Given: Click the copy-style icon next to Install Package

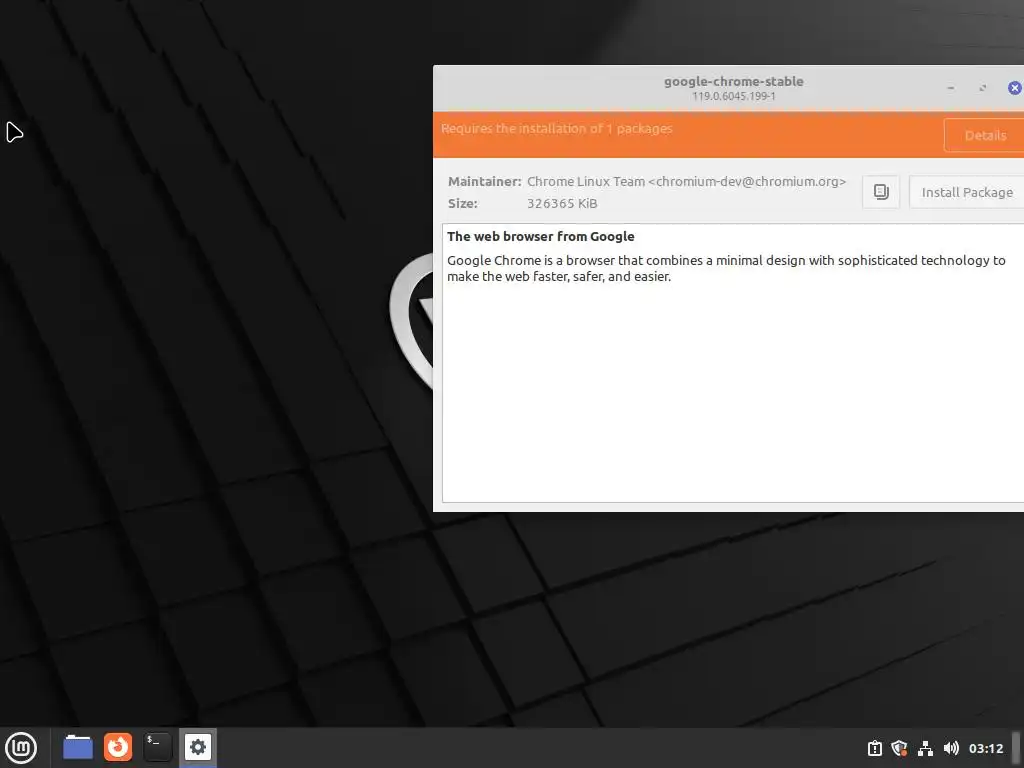Looking at the screenshot, I should [x=881, y=192].
